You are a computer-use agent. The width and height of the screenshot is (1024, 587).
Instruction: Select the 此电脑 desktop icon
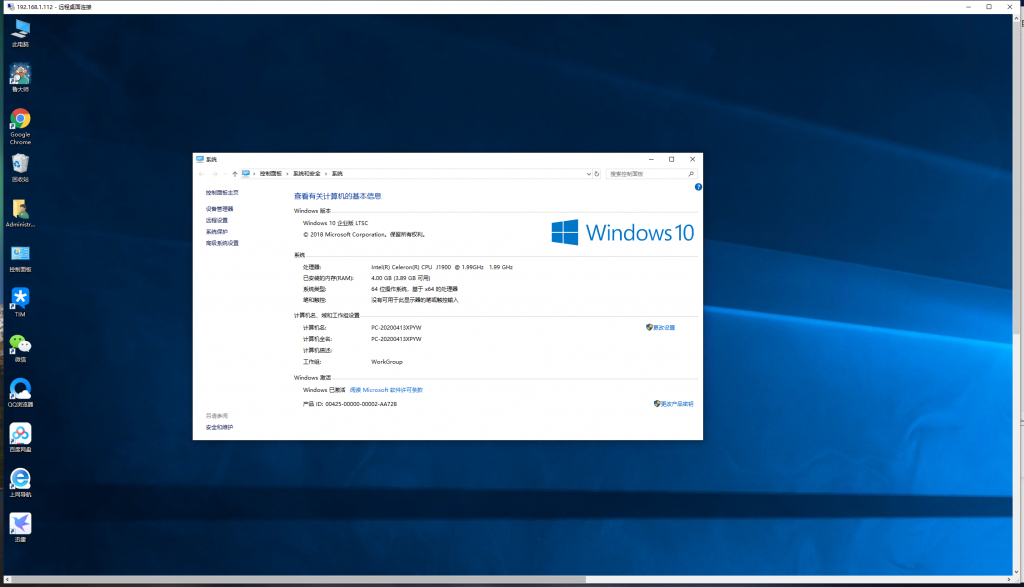click(x=20, y=33)
